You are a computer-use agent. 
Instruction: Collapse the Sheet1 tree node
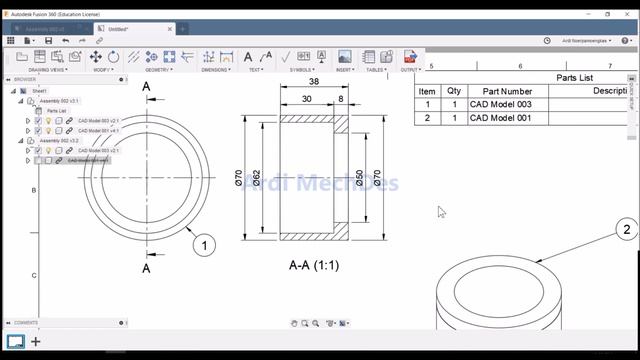click(x=13, y=91)
